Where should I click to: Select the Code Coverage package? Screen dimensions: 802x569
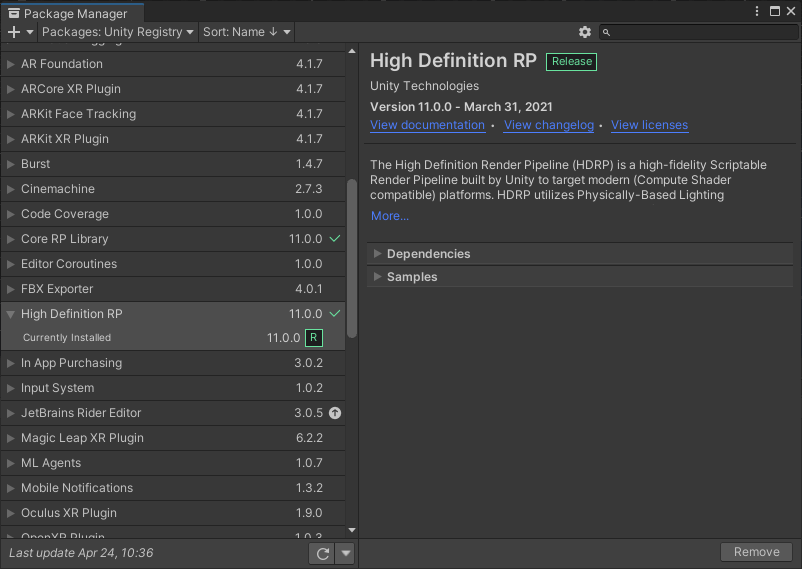(173, 214)
